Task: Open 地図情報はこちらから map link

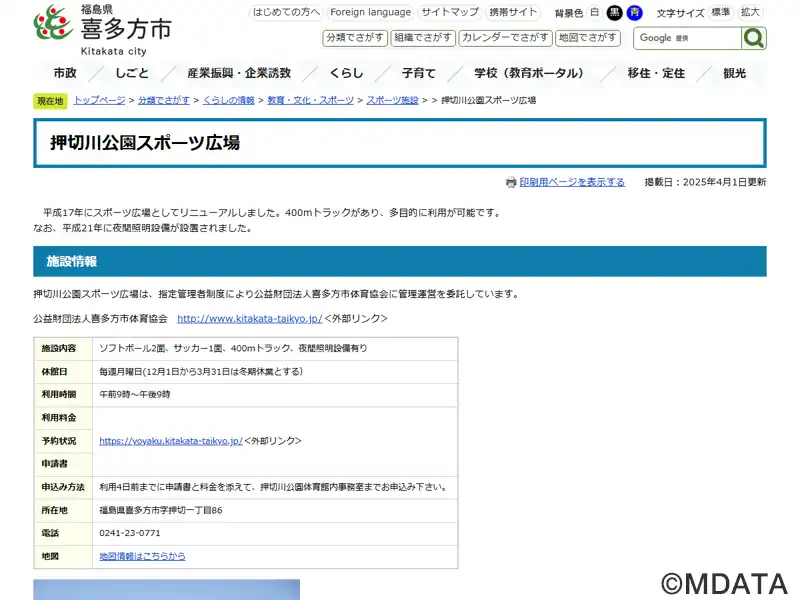Action: (142, 556)
